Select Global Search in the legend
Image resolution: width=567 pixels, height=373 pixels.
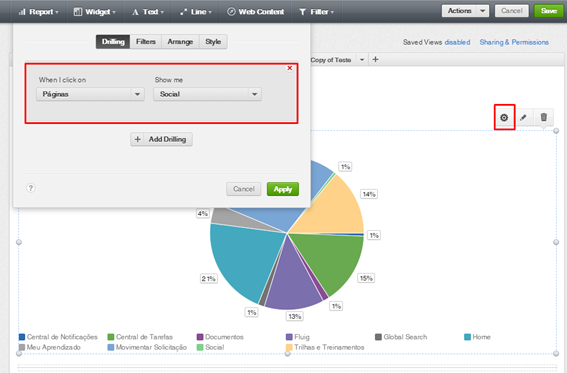(x=401, y=337)
